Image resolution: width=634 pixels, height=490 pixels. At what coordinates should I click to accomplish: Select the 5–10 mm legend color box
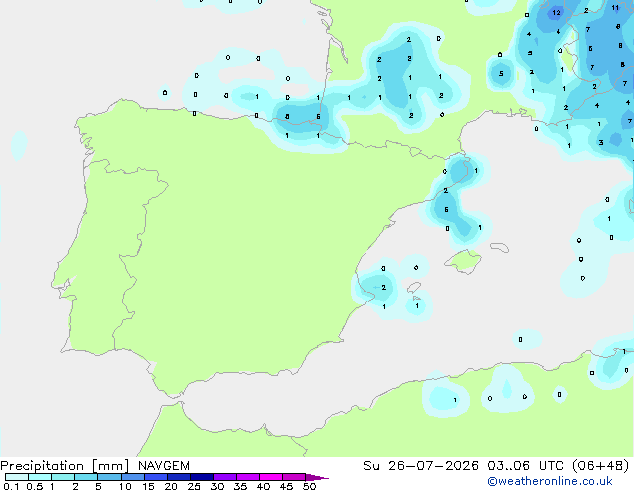[109, 477]
